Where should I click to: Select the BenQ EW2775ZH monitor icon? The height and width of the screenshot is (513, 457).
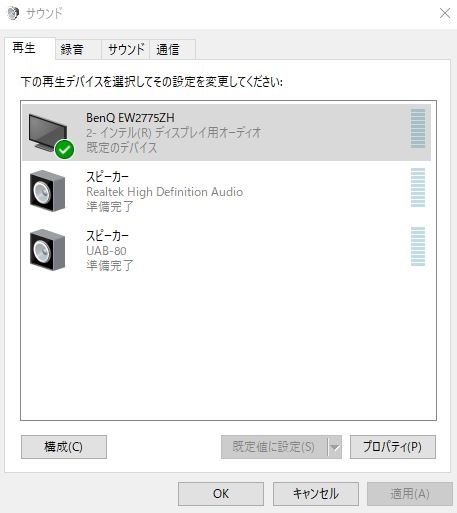[x=48, y=133]
